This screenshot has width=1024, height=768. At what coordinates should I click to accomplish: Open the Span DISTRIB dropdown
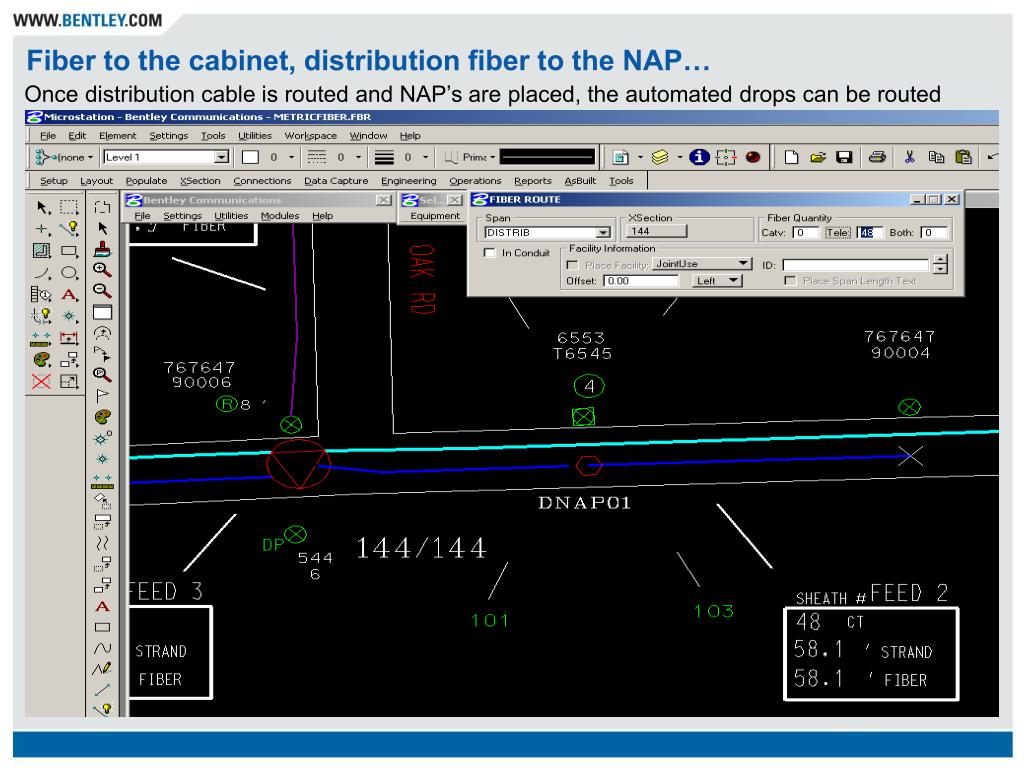point(603,232)
